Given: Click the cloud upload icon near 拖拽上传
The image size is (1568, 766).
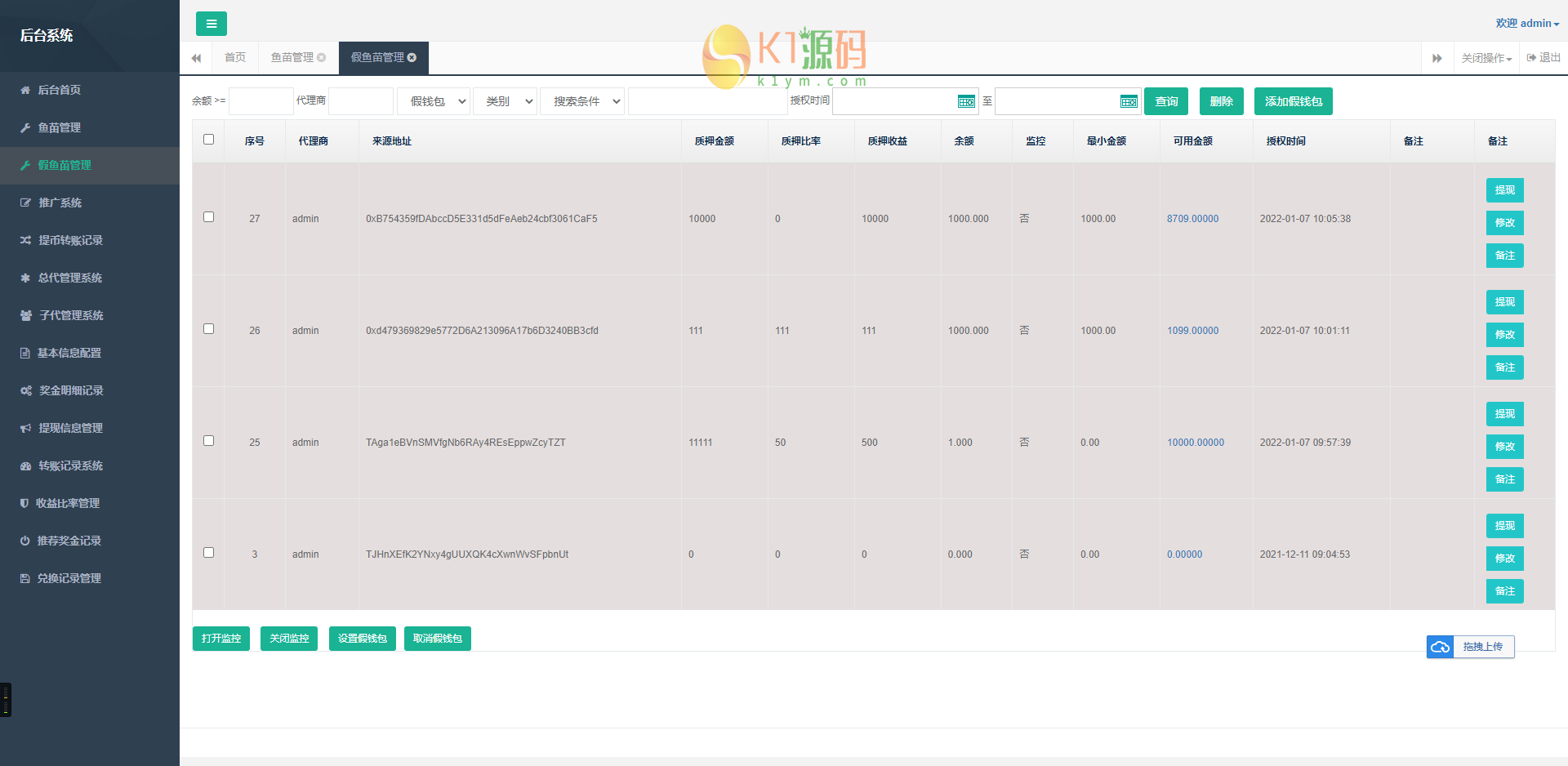Looking at the screenshot, I should (x=1441, y=647).
